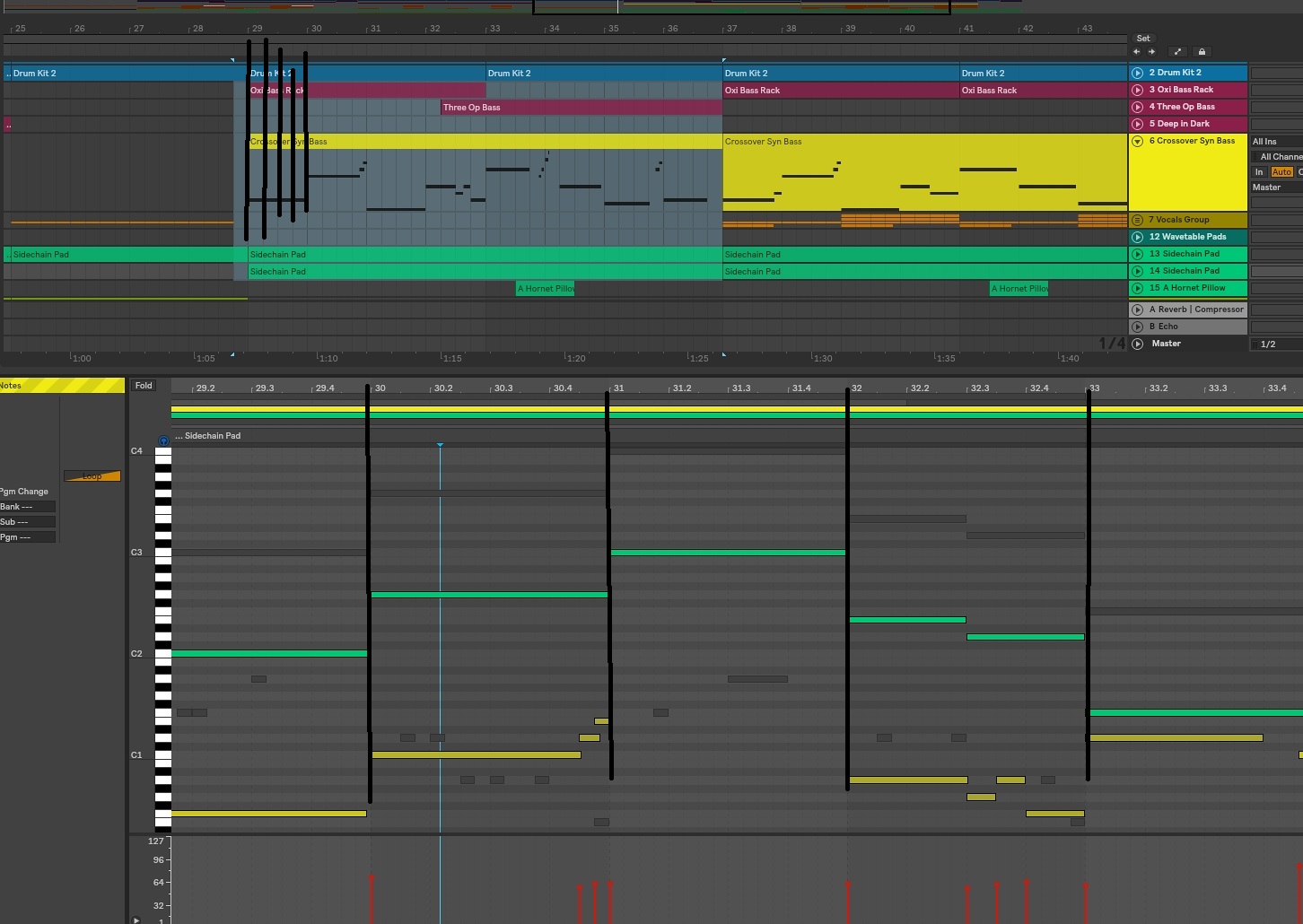
Task: Click the C4 piano key
Action: click(162, 451)
